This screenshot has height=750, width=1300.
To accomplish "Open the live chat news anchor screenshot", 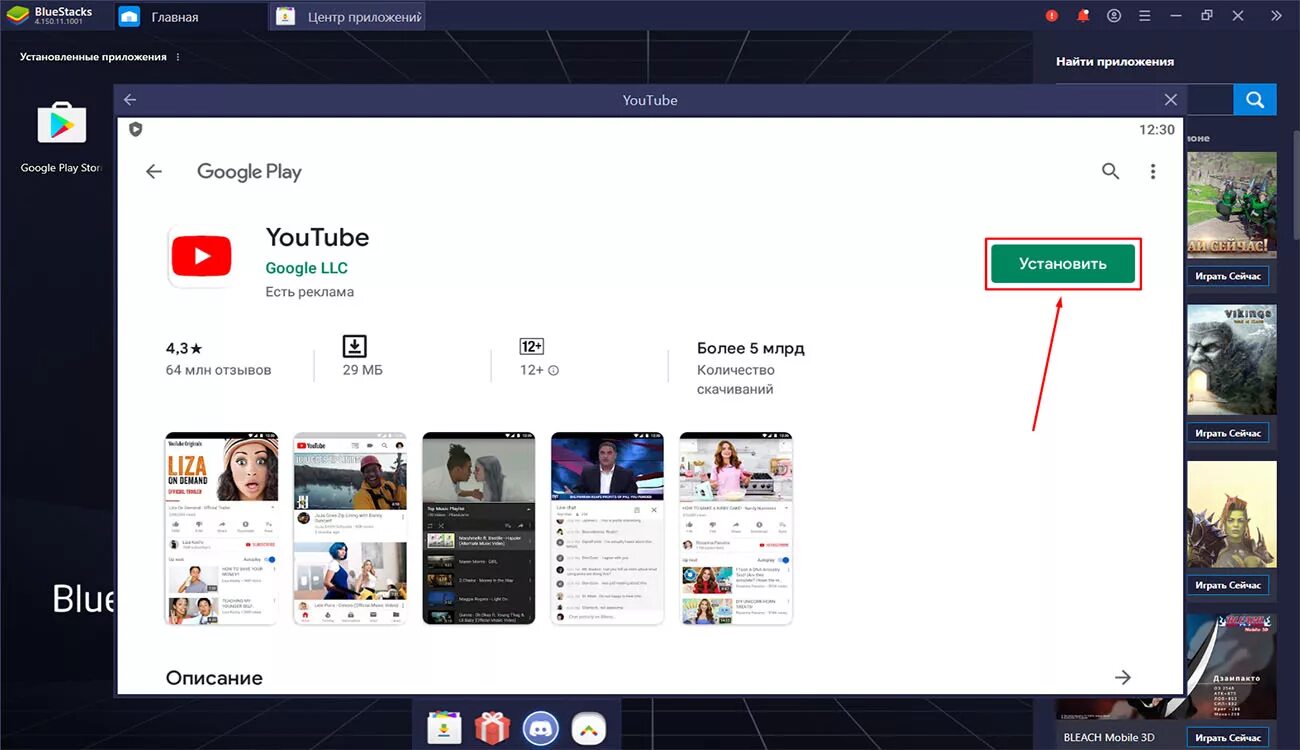I will [x=607, y=528].
